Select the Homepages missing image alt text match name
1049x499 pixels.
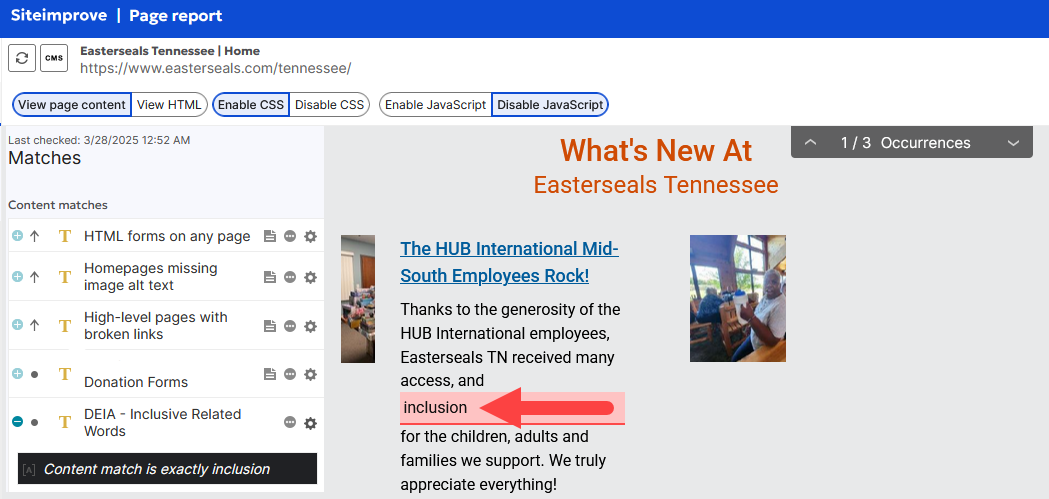point(151,277)
